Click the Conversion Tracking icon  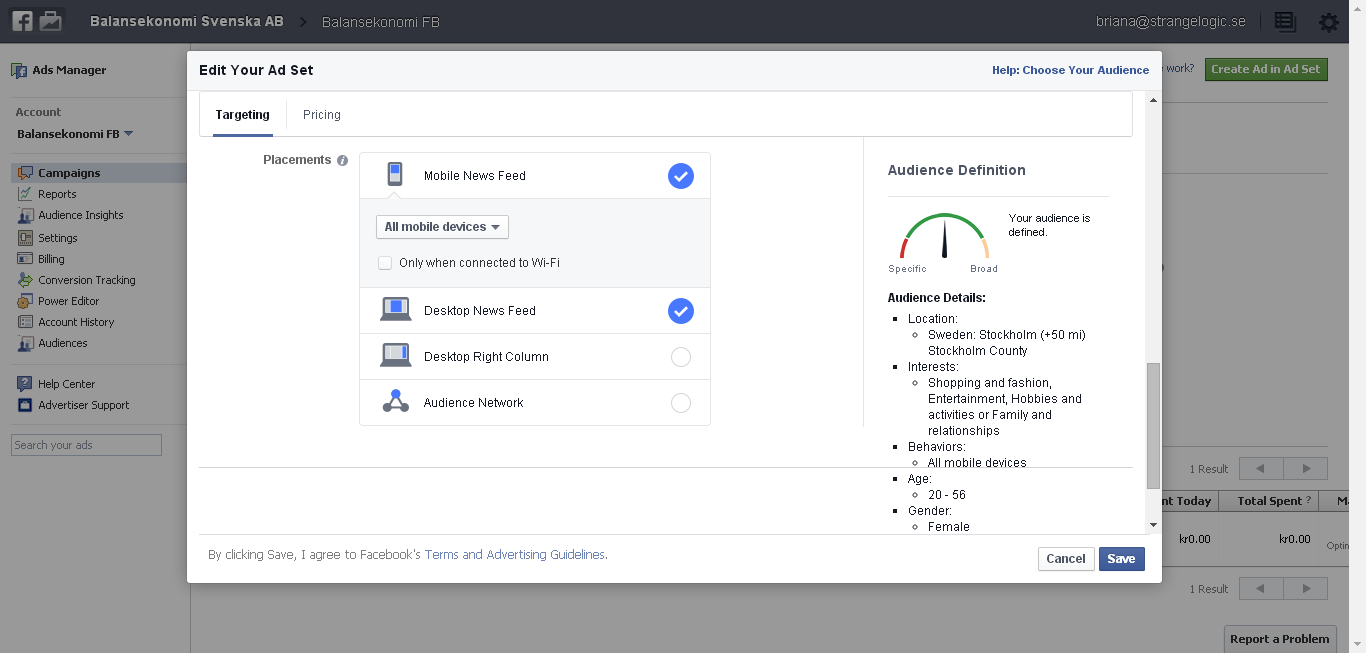(x=26, y=280)
